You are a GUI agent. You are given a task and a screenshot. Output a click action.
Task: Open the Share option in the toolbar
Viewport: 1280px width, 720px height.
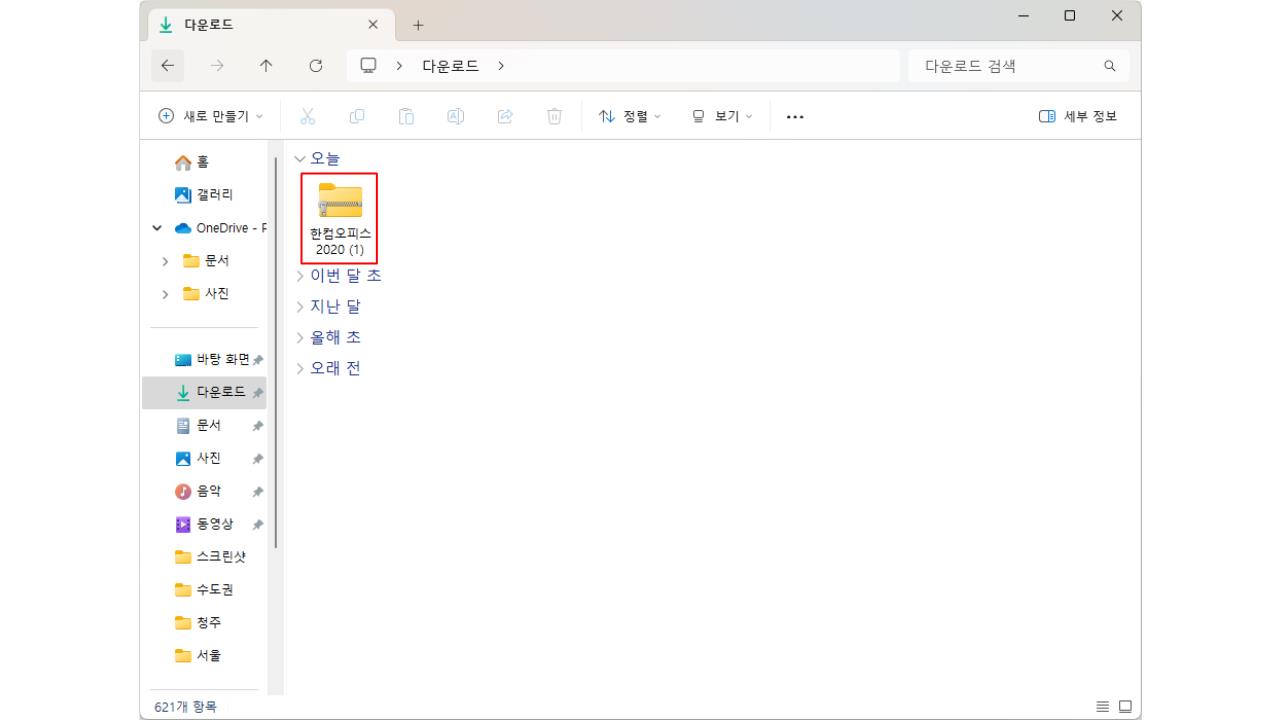(505, 116)
